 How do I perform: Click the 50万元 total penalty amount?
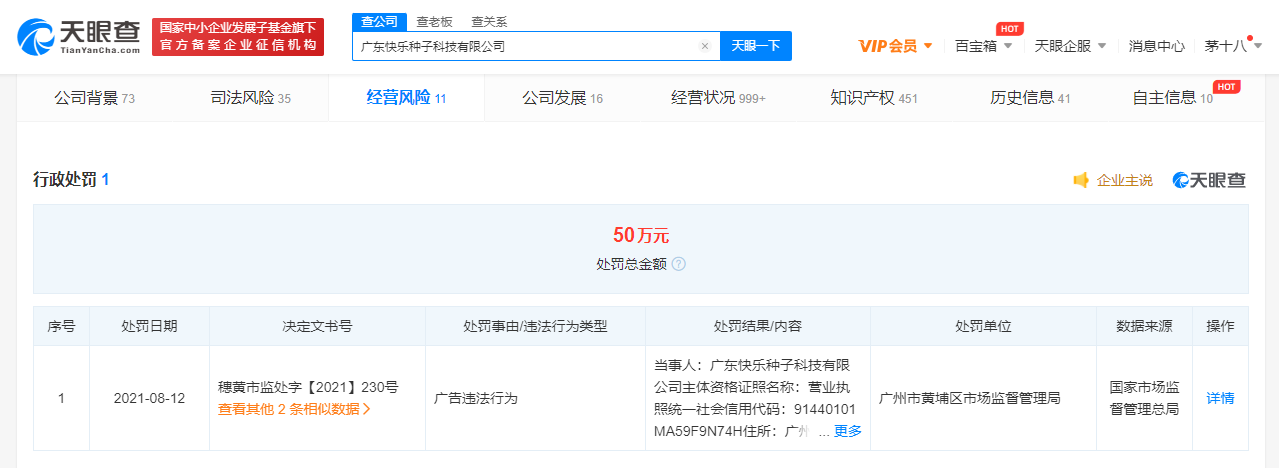(640, 236)
